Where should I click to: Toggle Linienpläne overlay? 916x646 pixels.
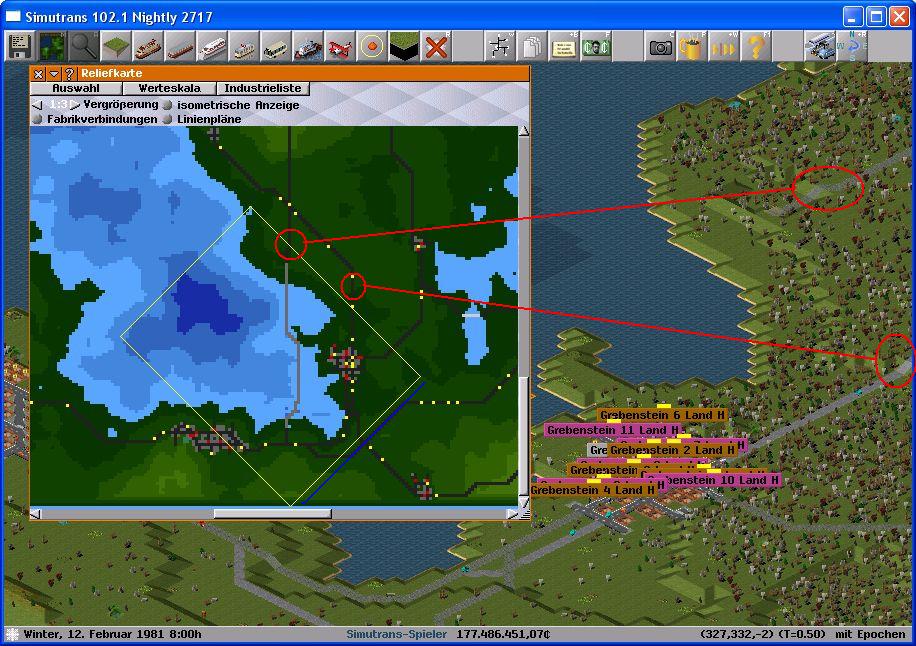point(168,119)
